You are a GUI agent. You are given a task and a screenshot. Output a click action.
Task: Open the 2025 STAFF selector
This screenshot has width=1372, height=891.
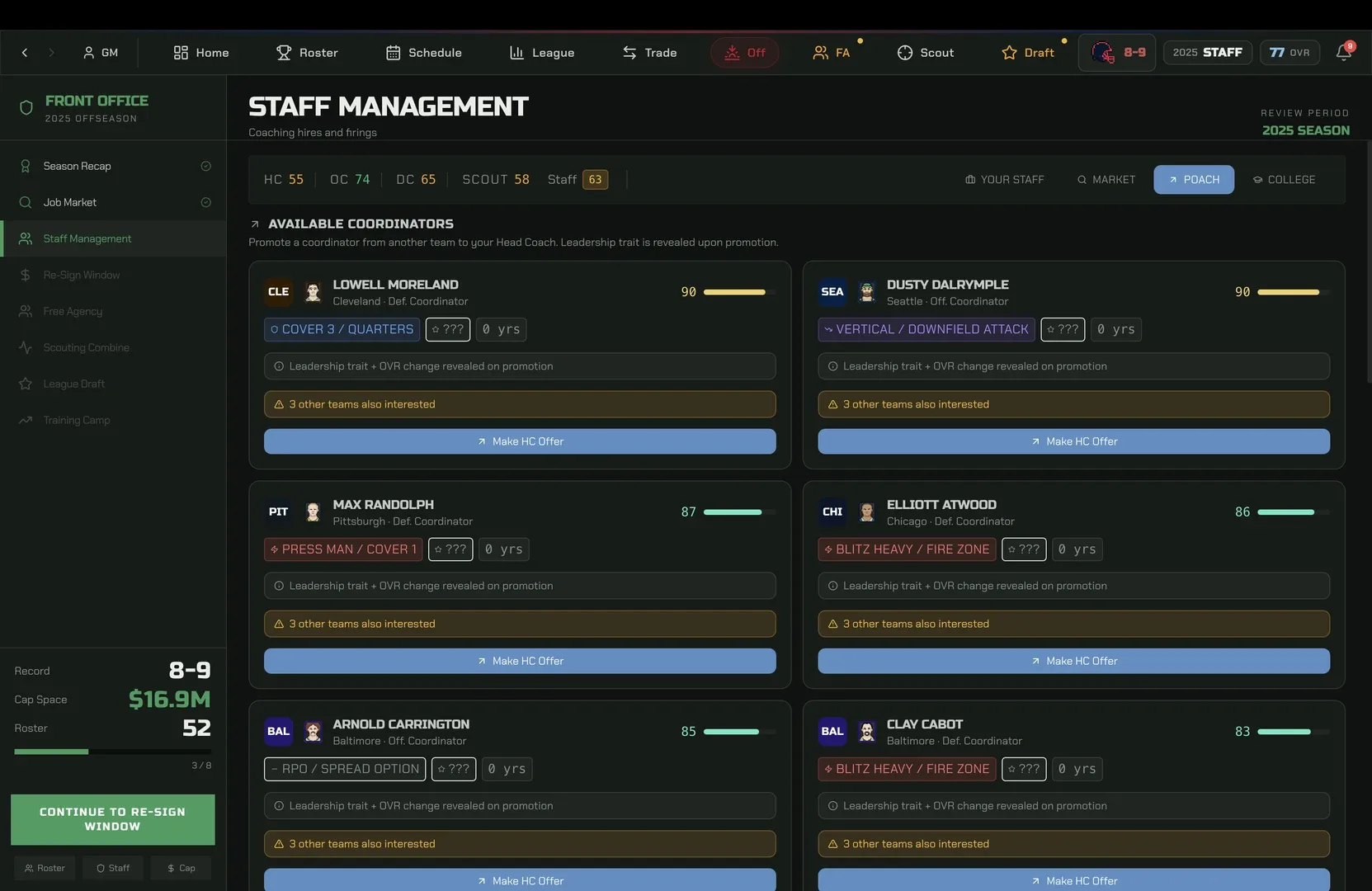coord(1208,53)
